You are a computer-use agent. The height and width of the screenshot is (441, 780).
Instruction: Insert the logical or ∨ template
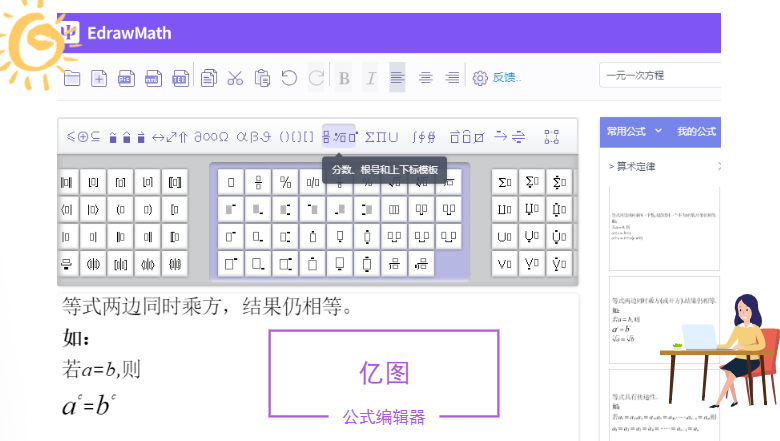(x=504, y=264)
